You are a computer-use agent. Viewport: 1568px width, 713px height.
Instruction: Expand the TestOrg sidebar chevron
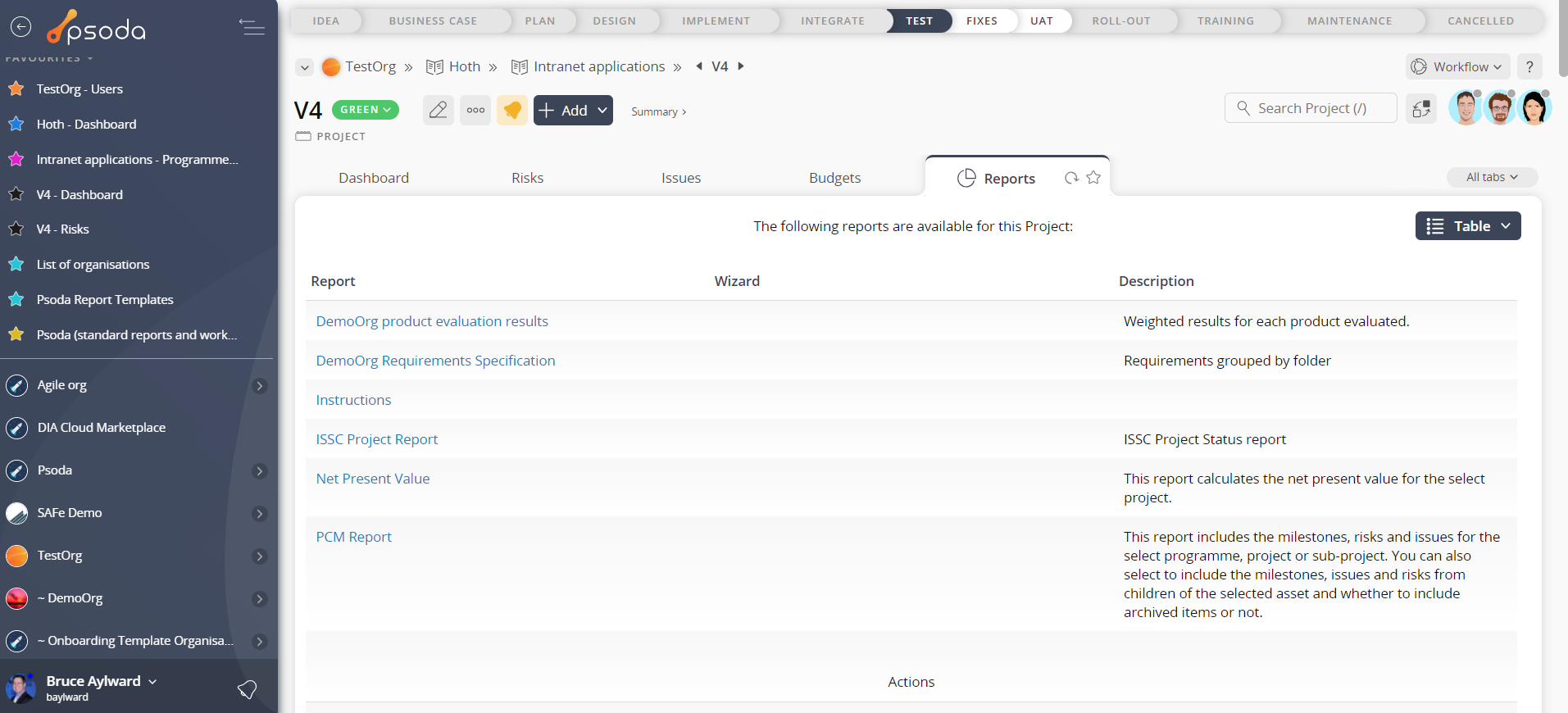pyautogui.click(x=260, y=556)
